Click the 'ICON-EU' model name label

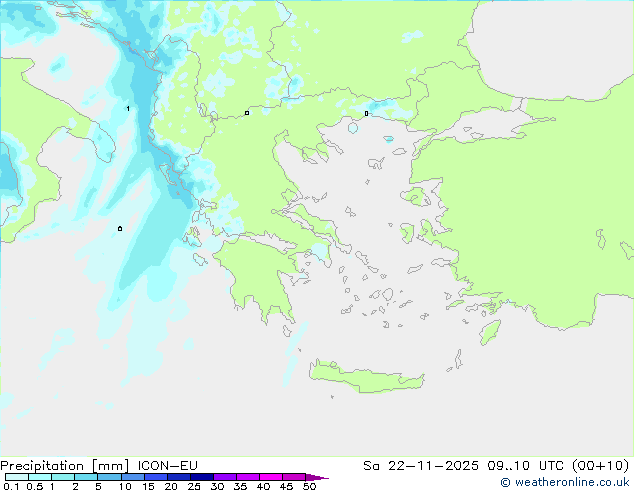pos(168,466)
